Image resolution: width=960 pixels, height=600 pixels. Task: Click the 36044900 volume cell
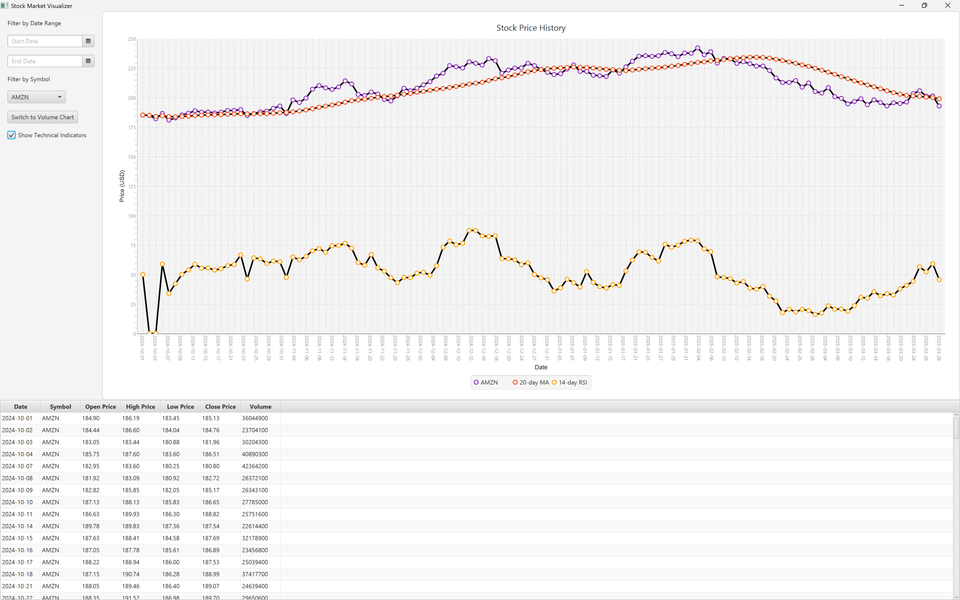[260, 418]
